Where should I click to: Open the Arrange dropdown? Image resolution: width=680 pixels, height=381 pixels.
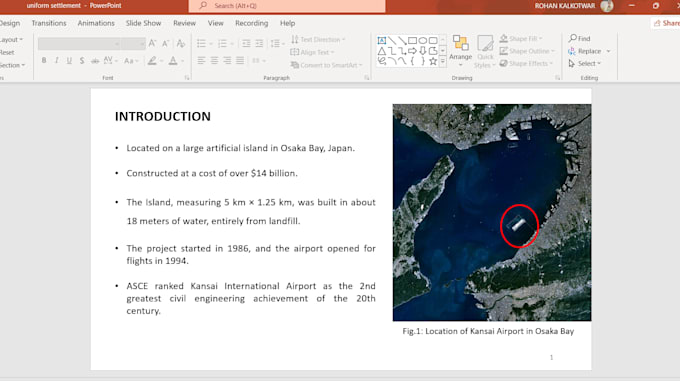pyautogui.click(x=461, y=51)
